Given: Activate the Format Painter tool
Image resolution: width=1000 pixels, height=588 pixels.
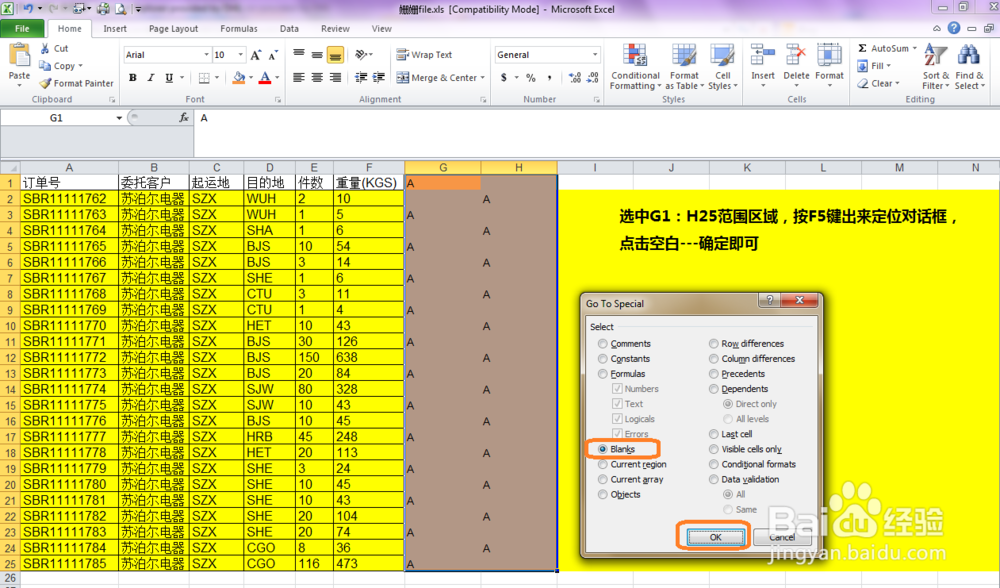Looking at the screenshot, I should [76, 84].
